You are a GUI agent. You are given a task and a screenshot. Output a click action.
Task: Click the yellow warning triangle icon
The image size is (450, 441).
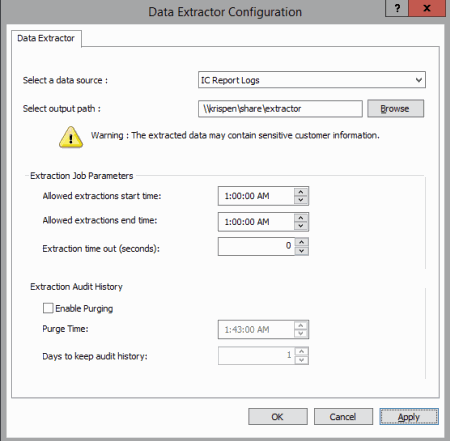[x=71, y=137]
